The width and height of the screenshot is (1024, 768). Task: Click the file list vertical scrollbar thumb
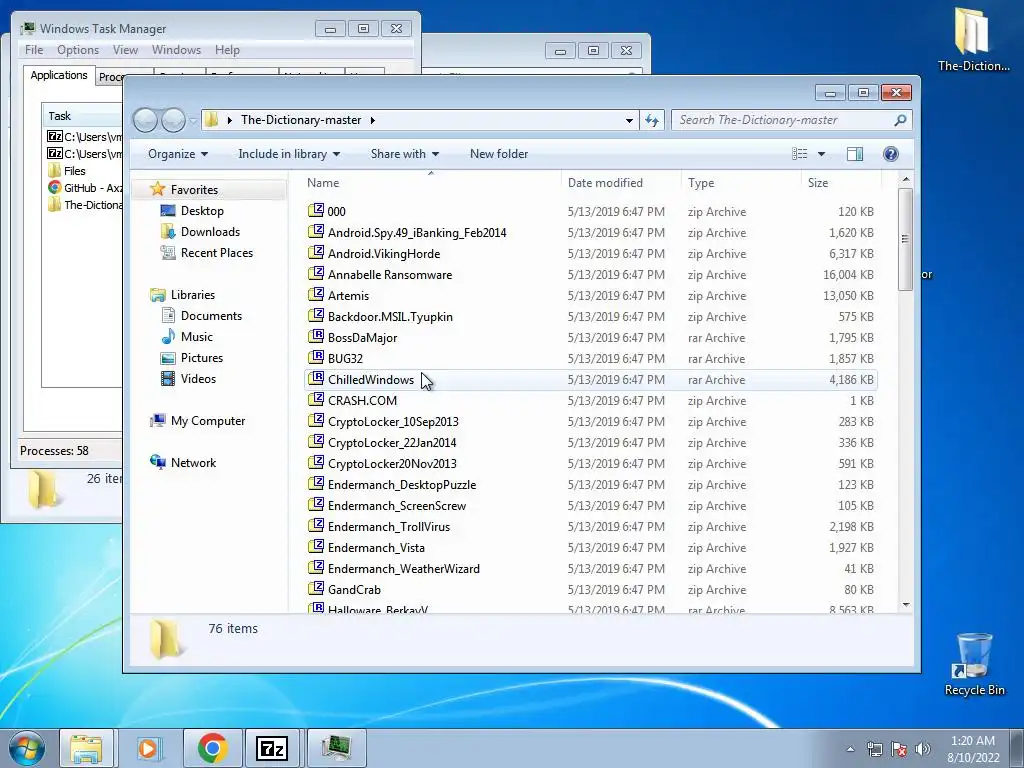click(x=905, y=239)
